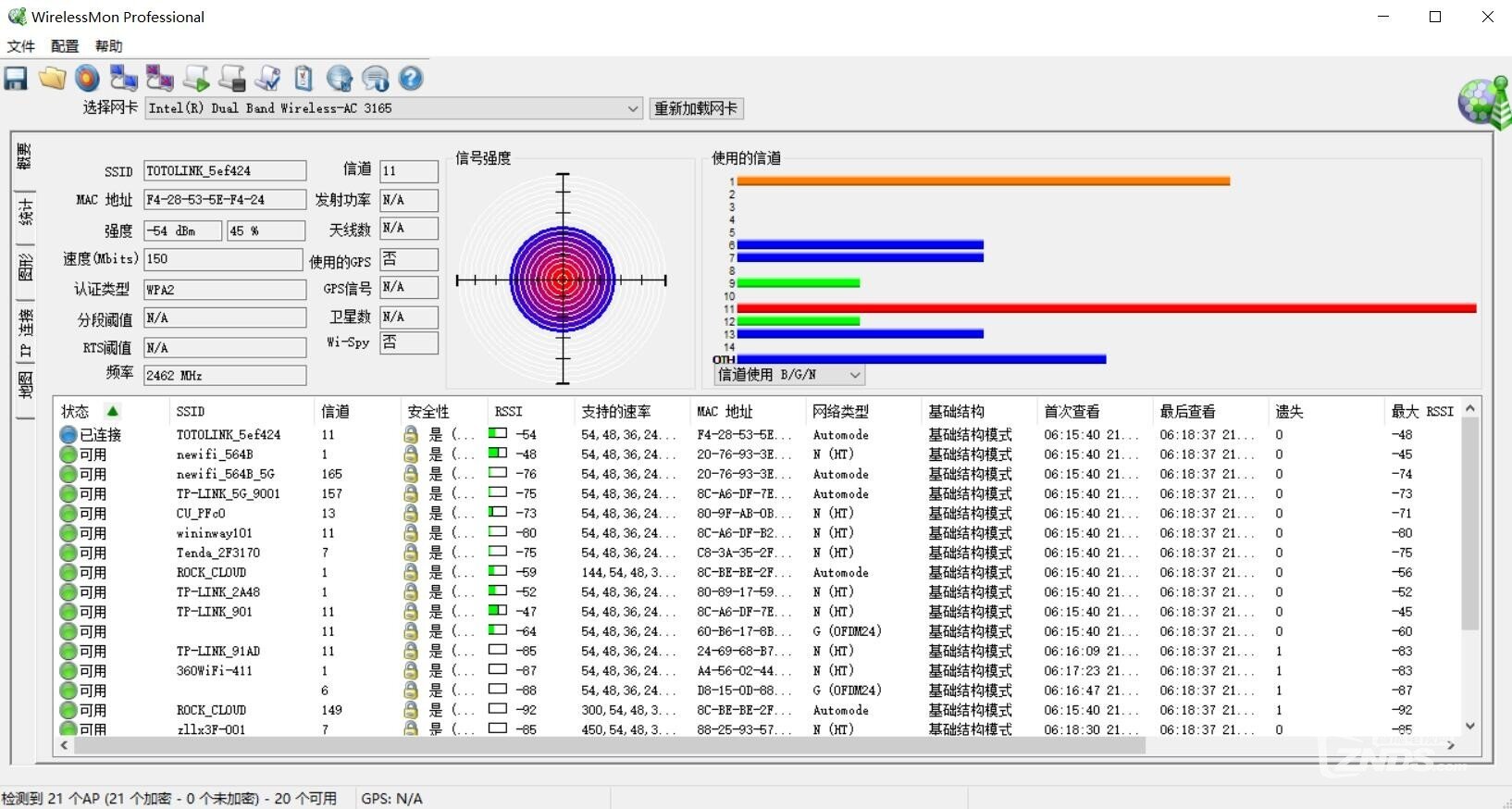
Task: Click the lock icon in 360WiFi-411 row
Action: [x=411, y=670]
